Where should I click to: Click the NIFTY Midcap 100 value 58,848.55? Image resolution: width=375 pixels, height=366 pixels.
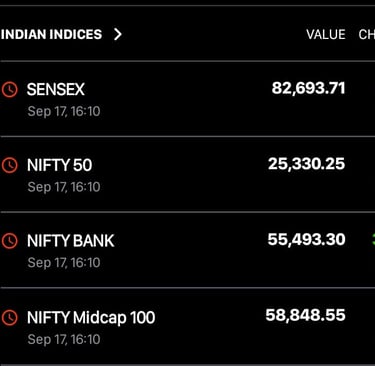(x=305, y=315)
